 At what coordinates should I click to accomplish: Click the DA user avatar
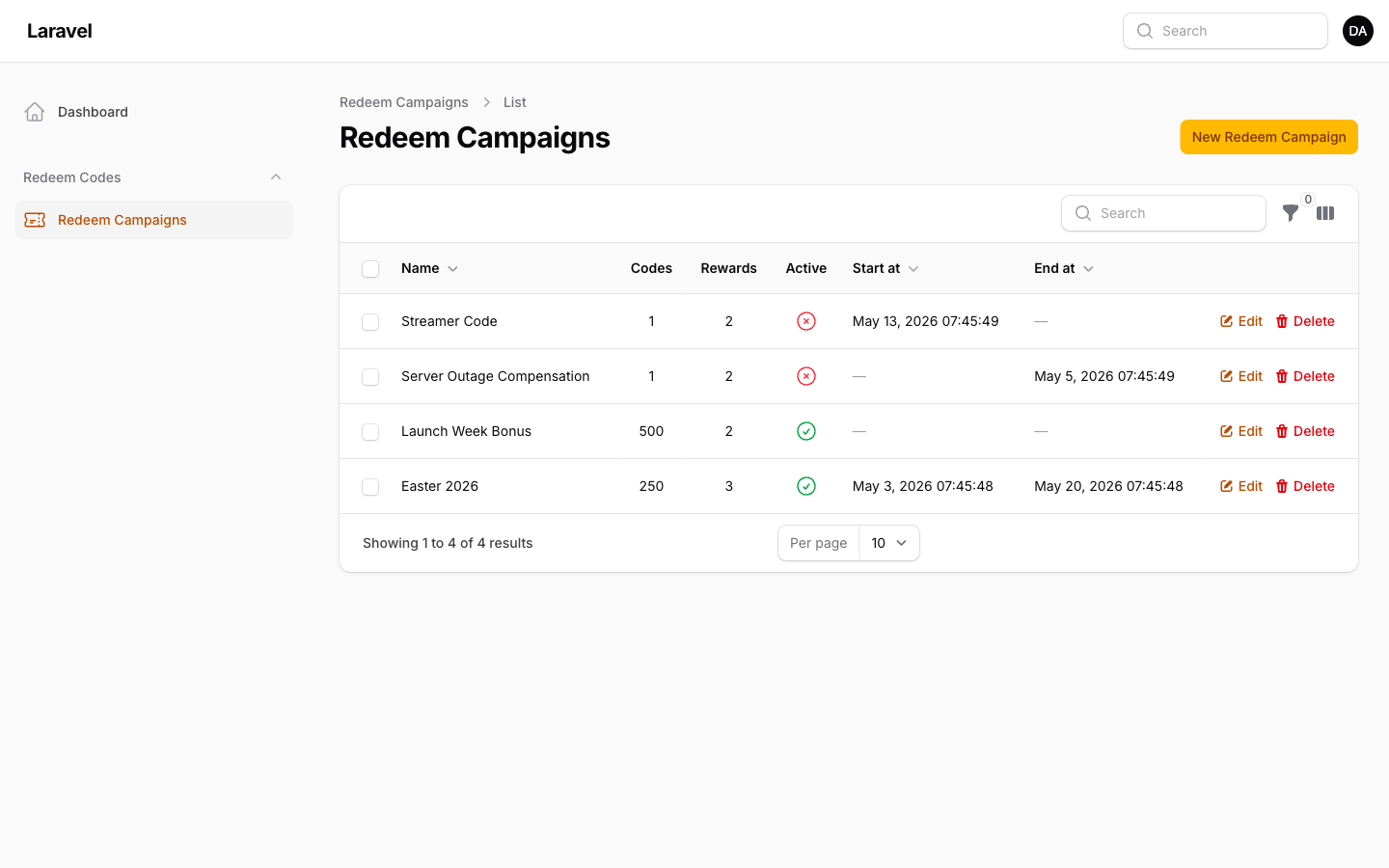1358,31
